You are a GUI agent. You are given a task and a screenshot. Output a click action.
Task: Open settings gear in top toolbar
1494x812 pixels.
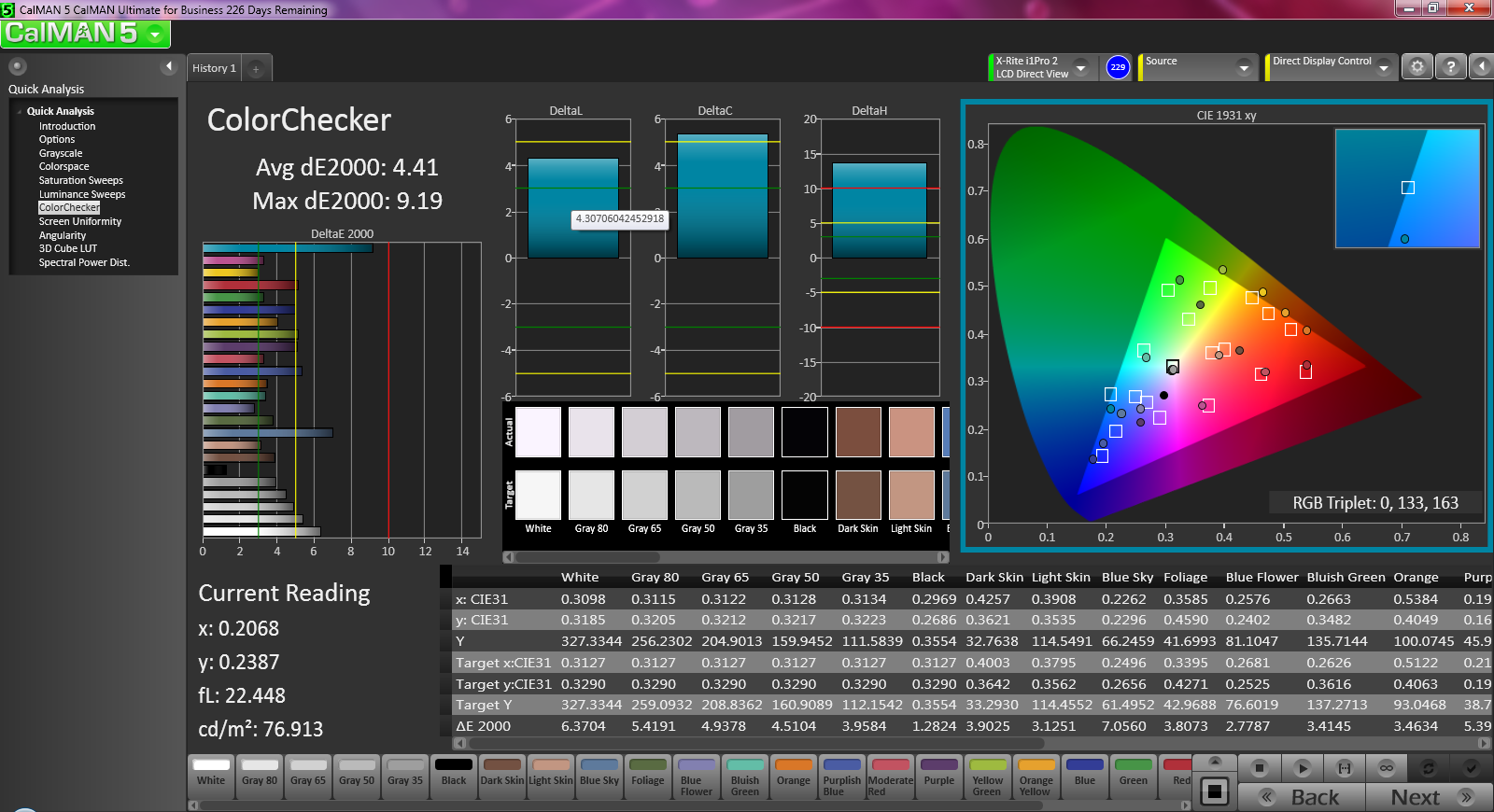coord(1417,67)
